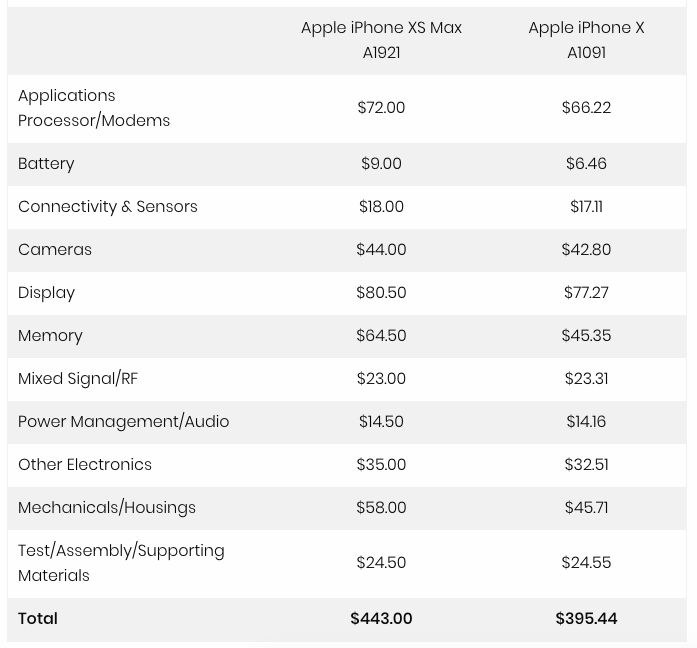The height and width of the screenshot is (648, 697).
Task: Select the Memory row label
Action: 50,336
